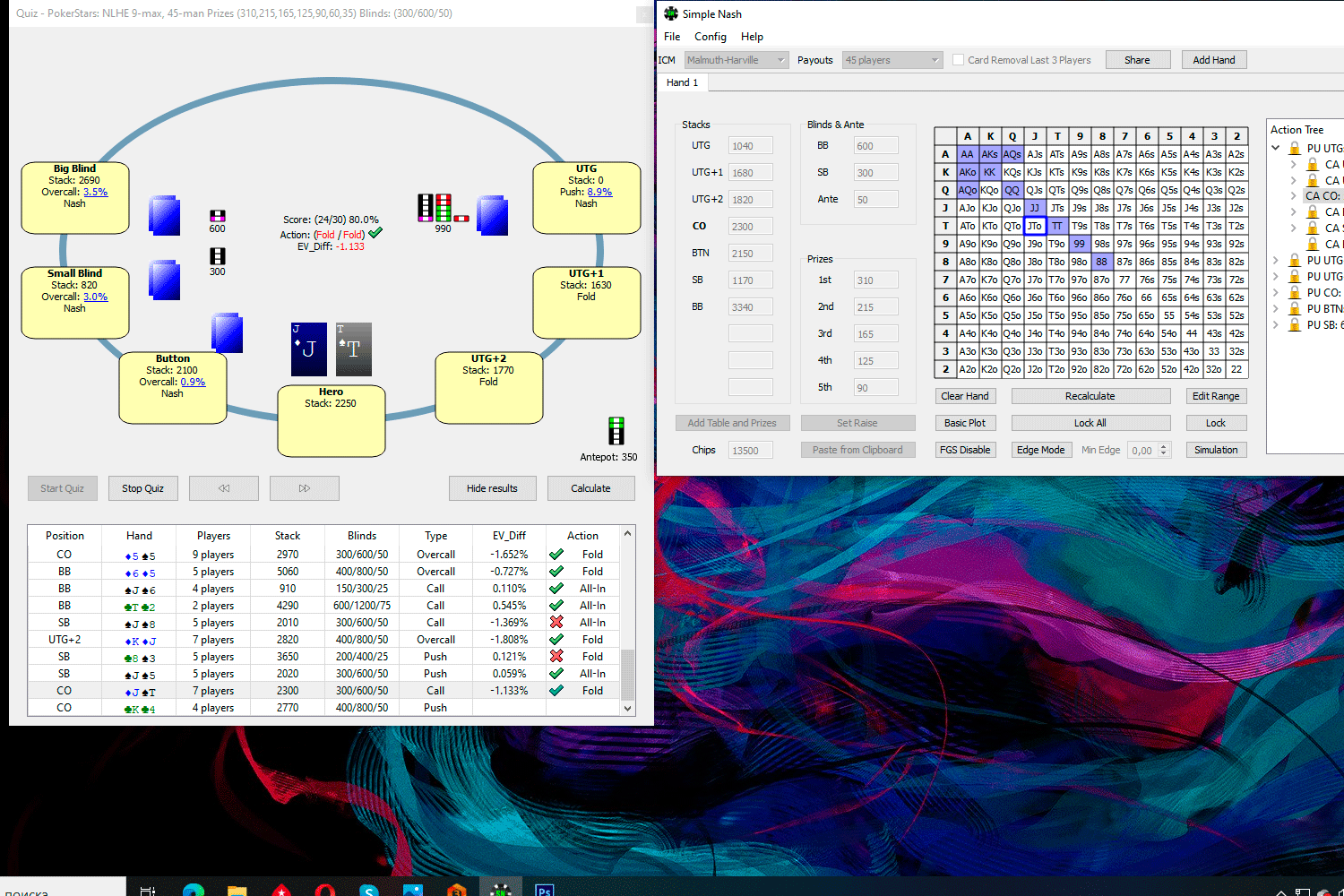Toggle the QQ cell in the range grid

tap(1012, 190)
